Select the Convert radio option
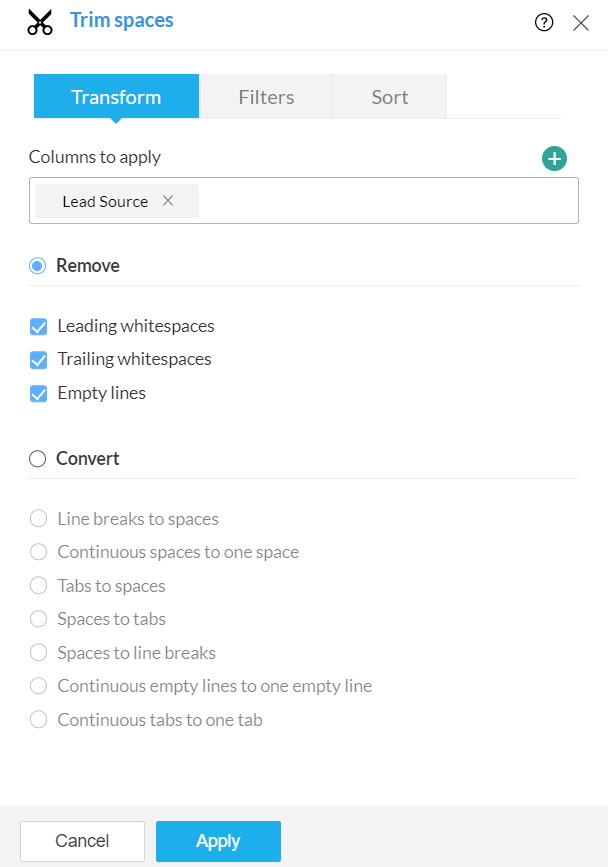608x867 pixels. 38,459
